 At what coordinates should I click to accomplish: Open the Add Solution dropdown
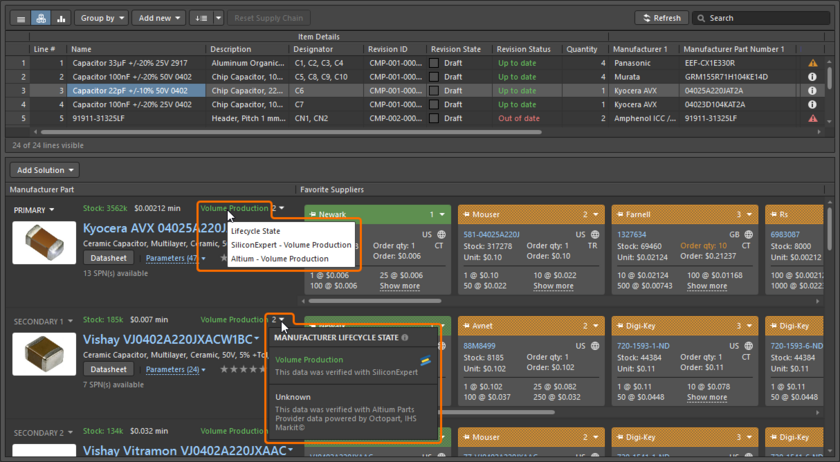tap(45, 170)
